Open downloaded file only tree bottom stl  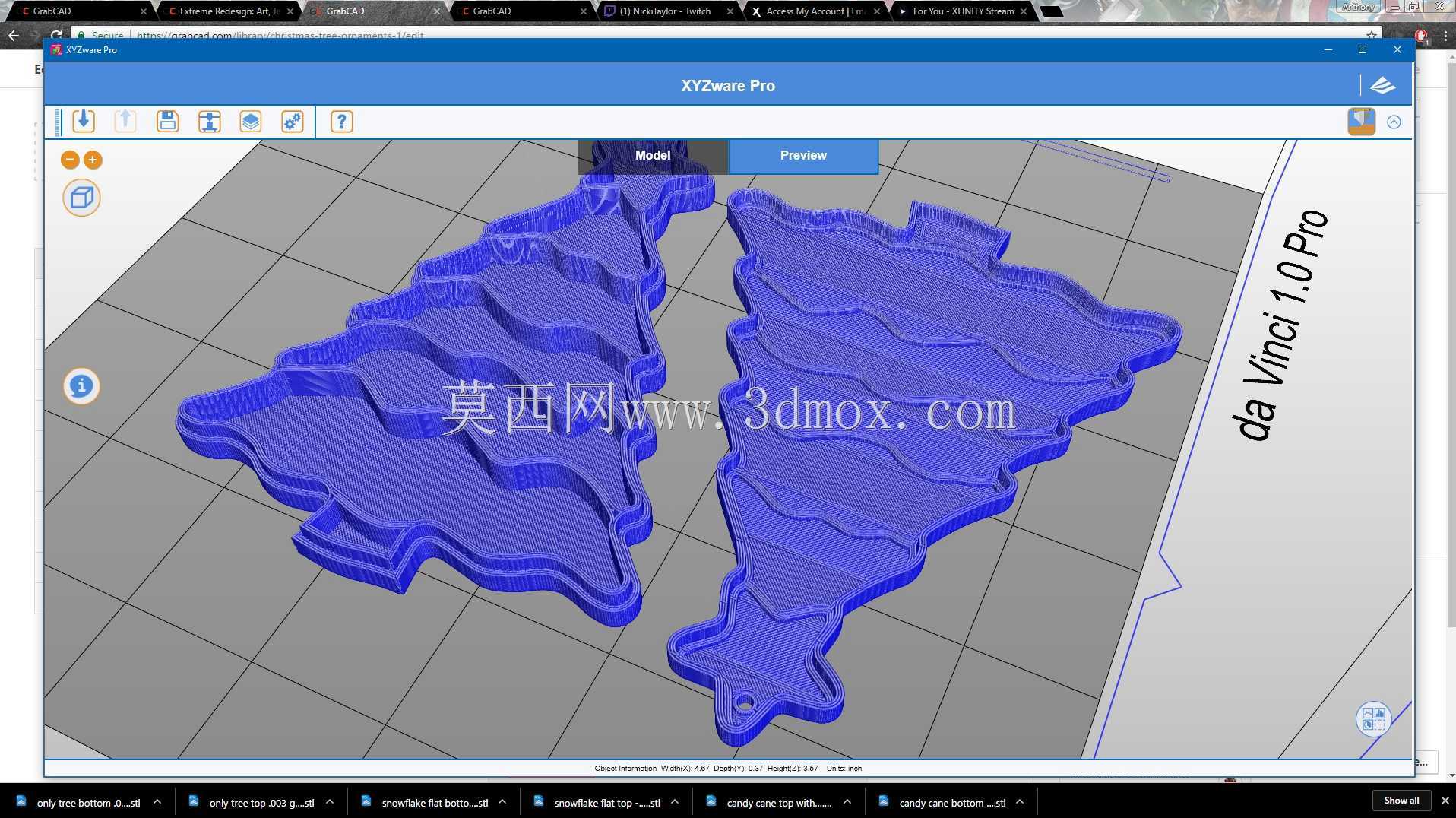coord(88,803)
